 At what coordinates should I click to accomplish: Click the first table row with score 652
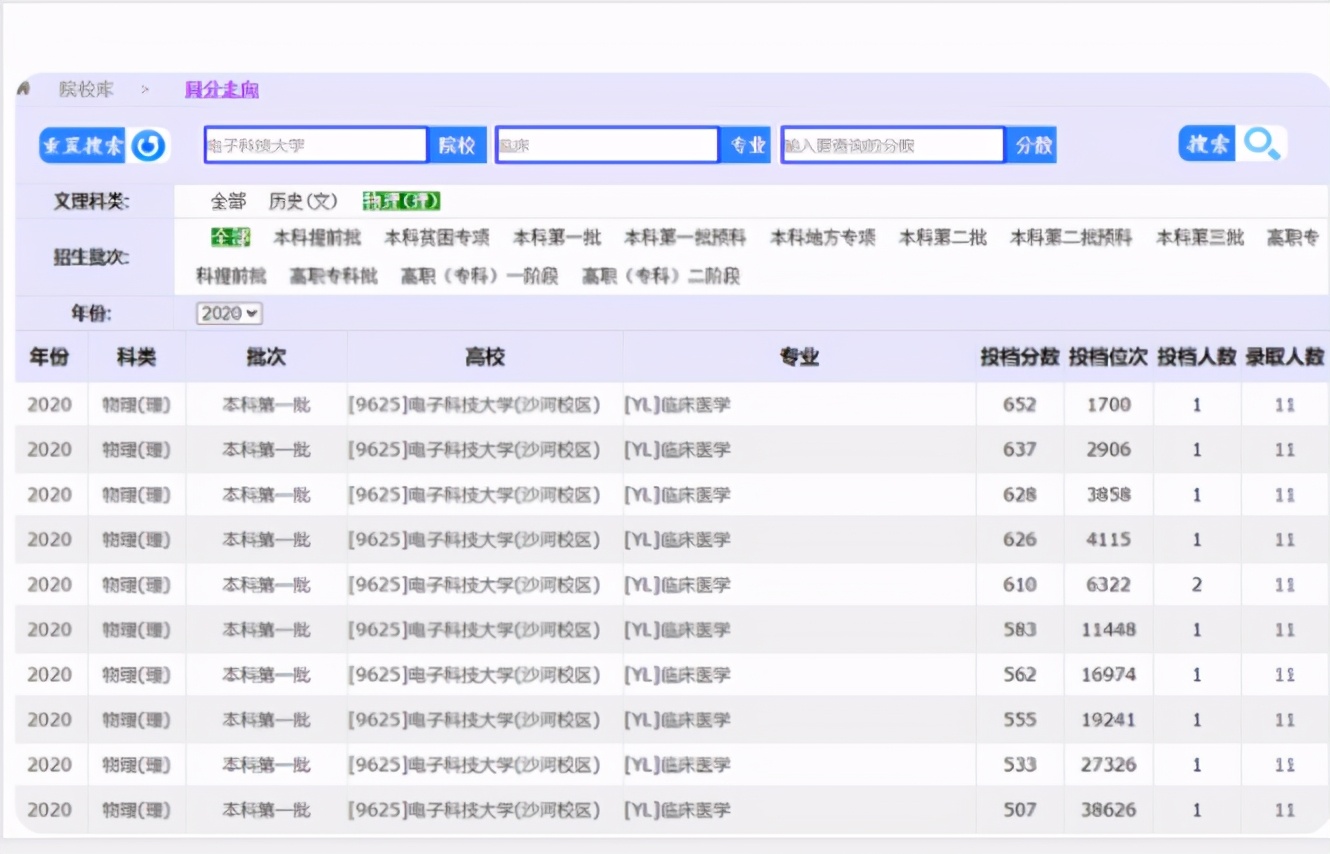coord(660,404)
